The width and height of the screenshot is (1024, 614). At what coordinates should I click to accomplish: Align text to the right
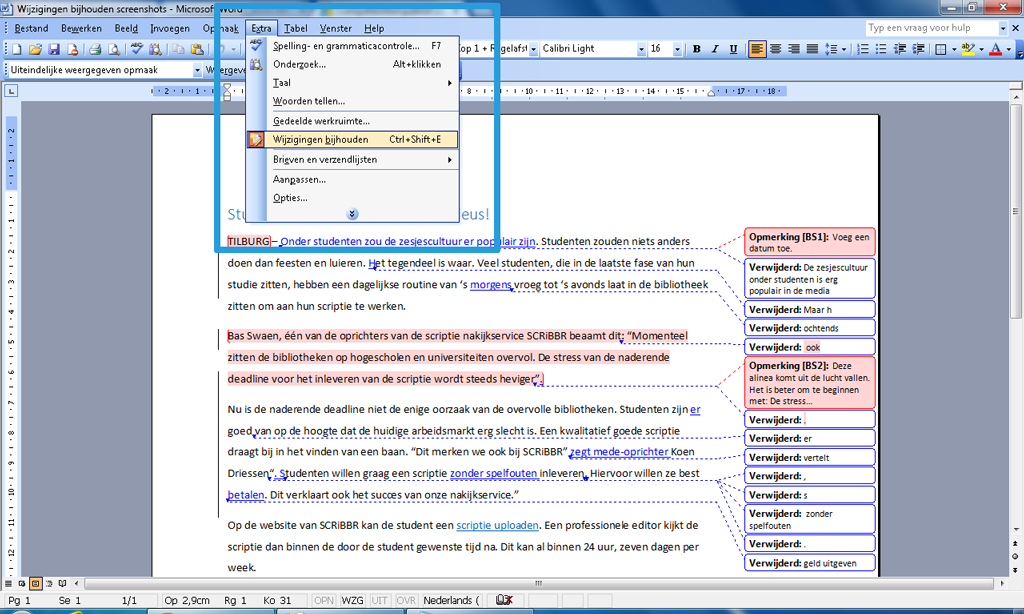click(x=793, y=49)
